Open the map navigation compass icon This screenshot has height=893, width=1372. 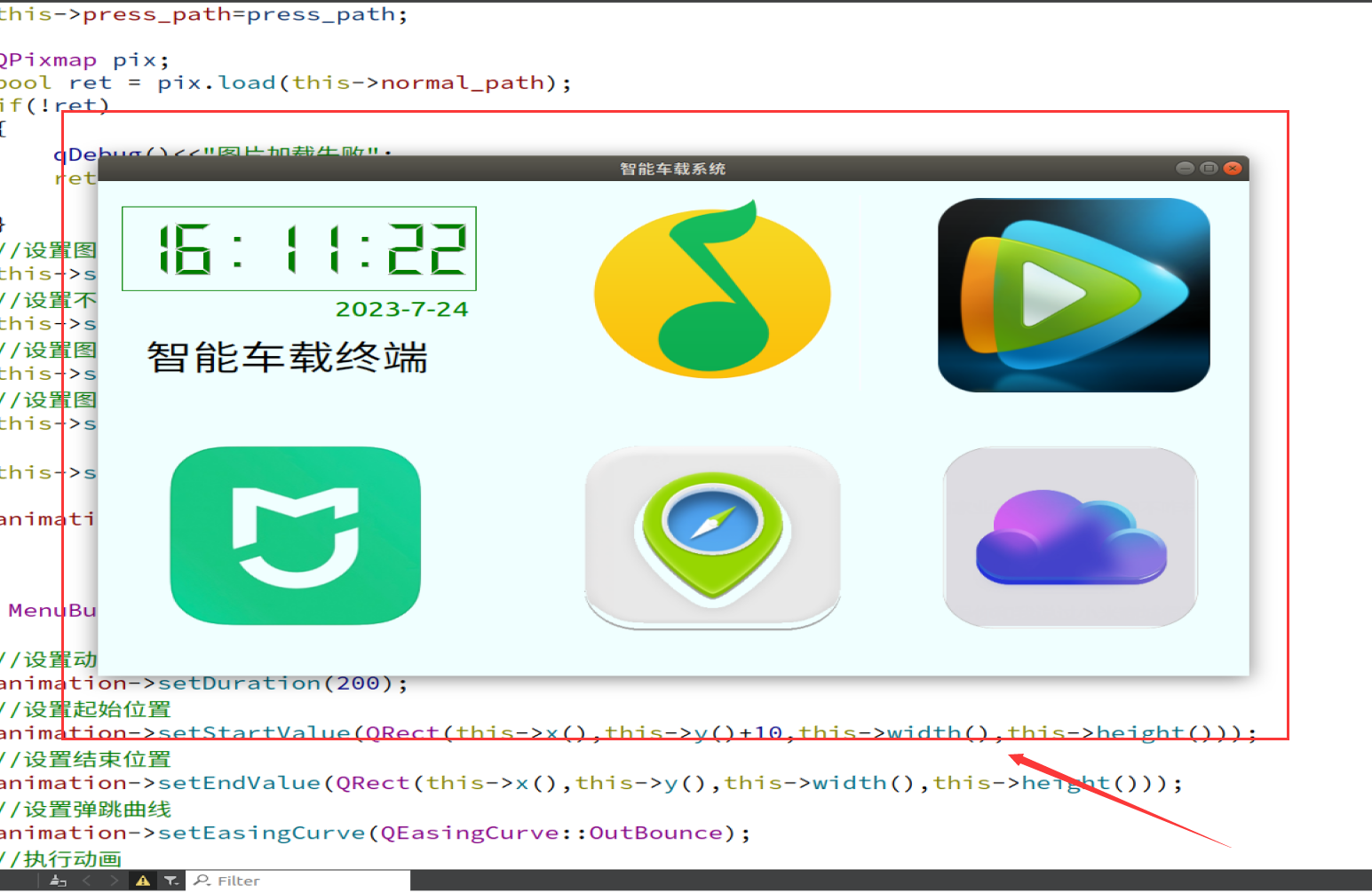click(712, 537)
